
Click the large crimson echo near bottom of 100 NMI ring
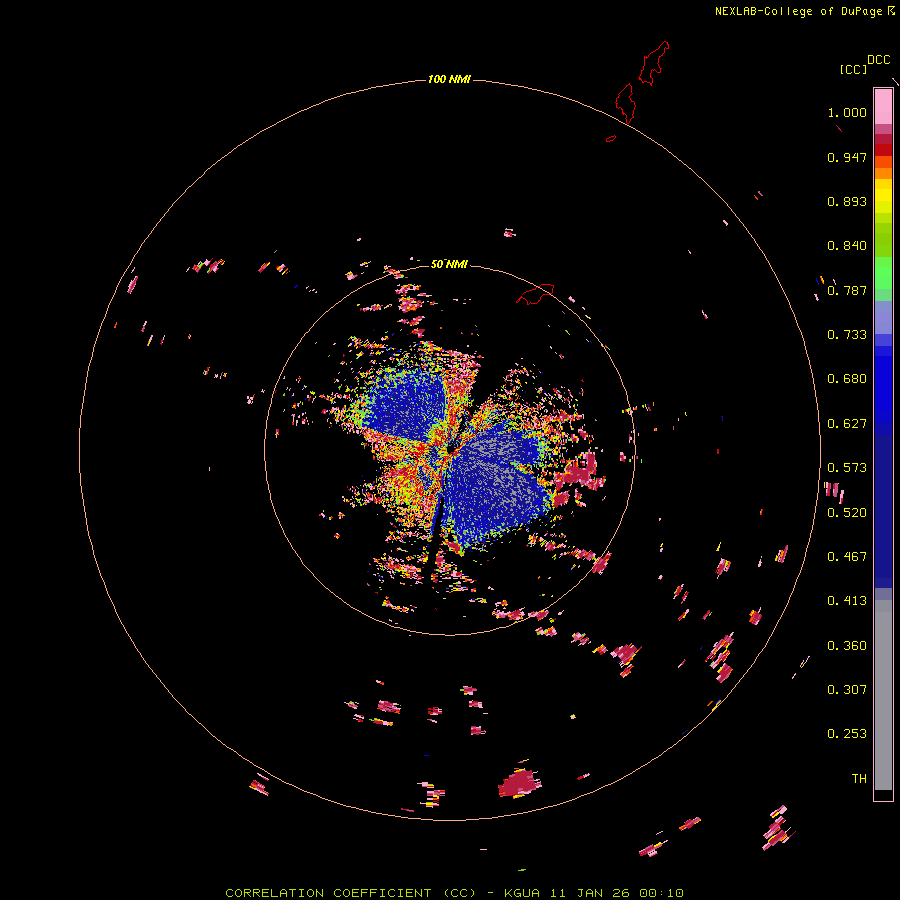click(519, 783)
